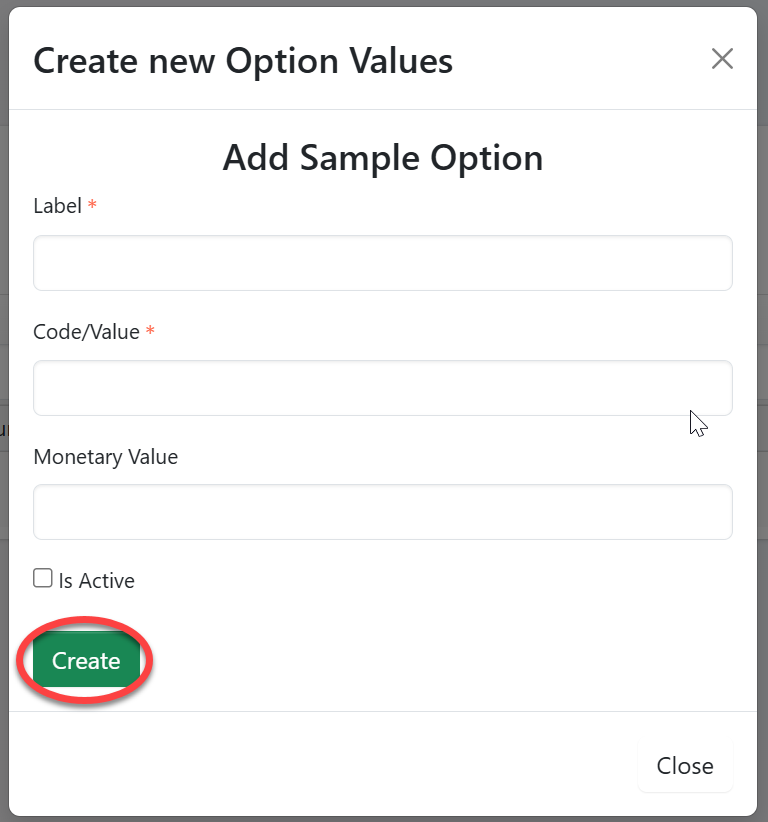Click the "Code/Value" field caption text
The image size is (768, 822).
[x=86, y=332]
